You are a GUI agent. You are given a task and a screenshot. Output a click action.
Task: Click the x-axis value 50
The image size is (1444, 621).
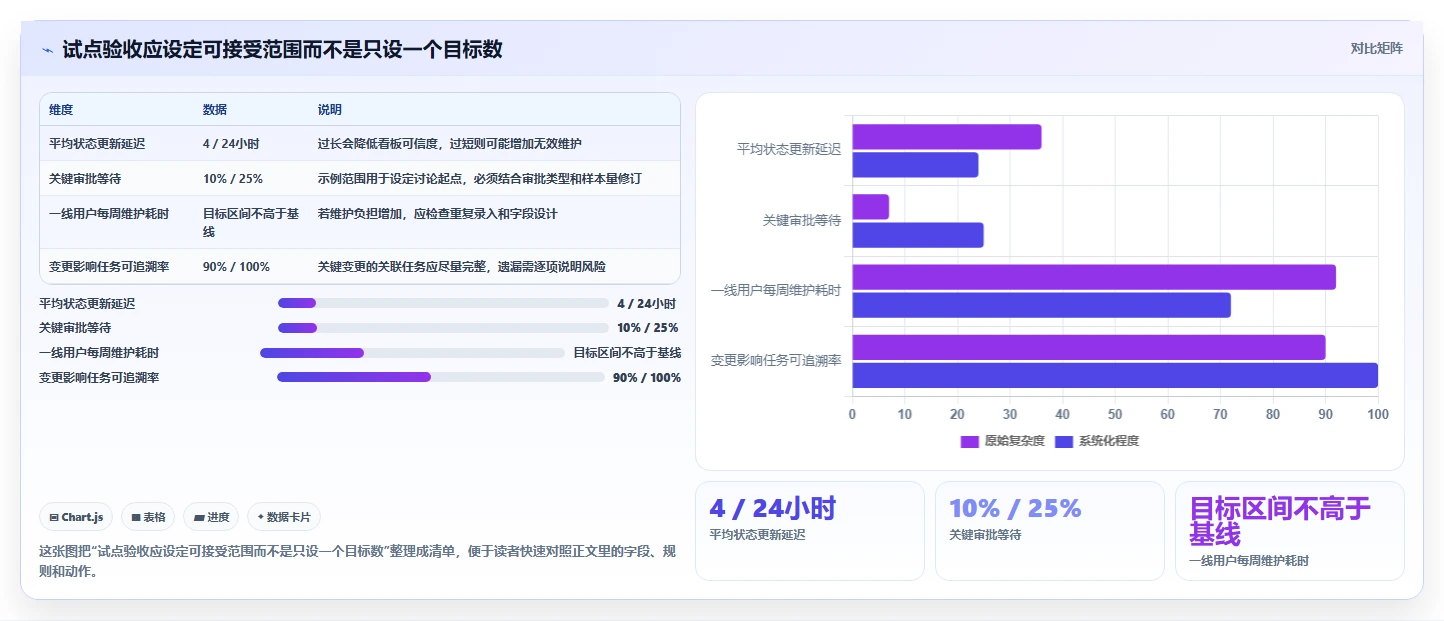(1115, 414)
